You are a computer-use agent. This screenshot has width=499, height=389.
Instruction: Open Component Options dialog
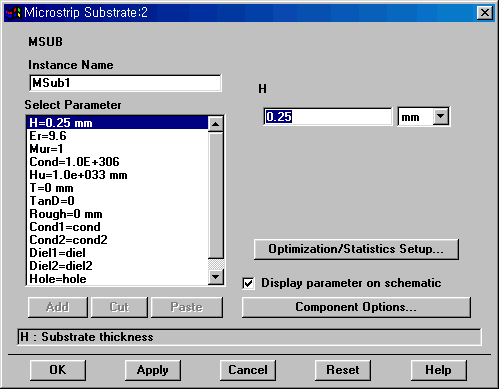pyautogui.click(x=356, y=307)
